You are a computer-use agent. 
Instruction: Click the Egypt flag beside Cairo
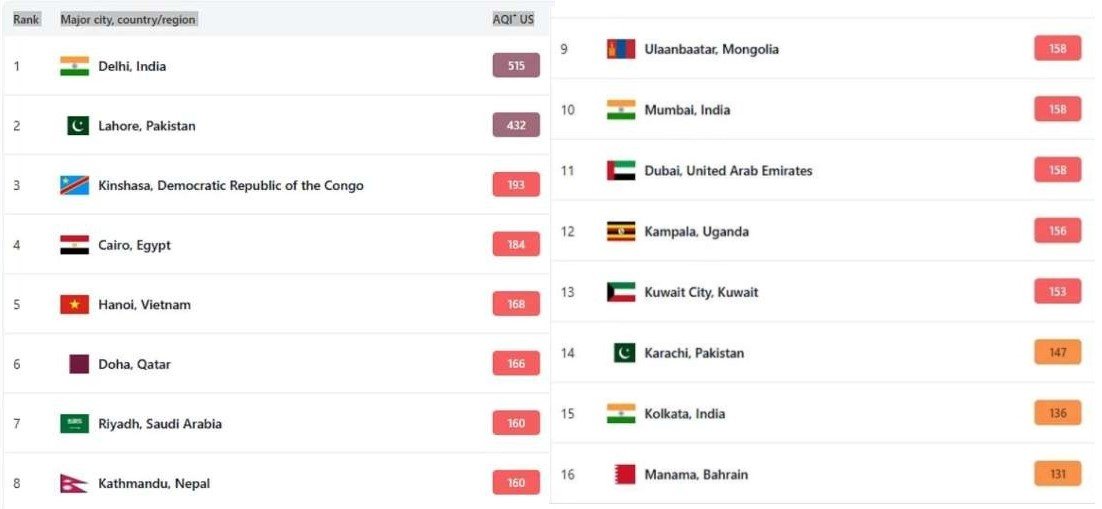pyautogui.click(x=74, y=245)
